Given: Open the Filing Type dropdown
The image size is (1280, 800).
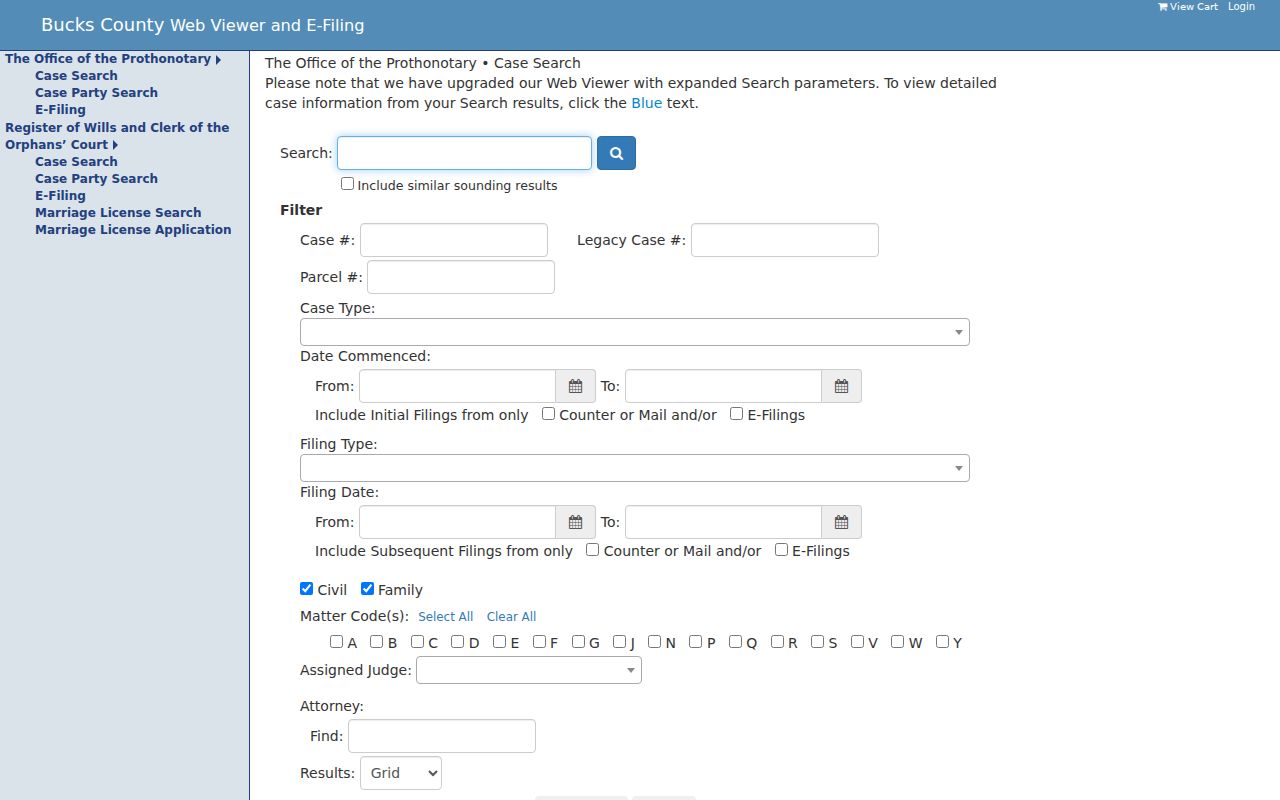Looking at the screenshot, I should click(635, 468).
